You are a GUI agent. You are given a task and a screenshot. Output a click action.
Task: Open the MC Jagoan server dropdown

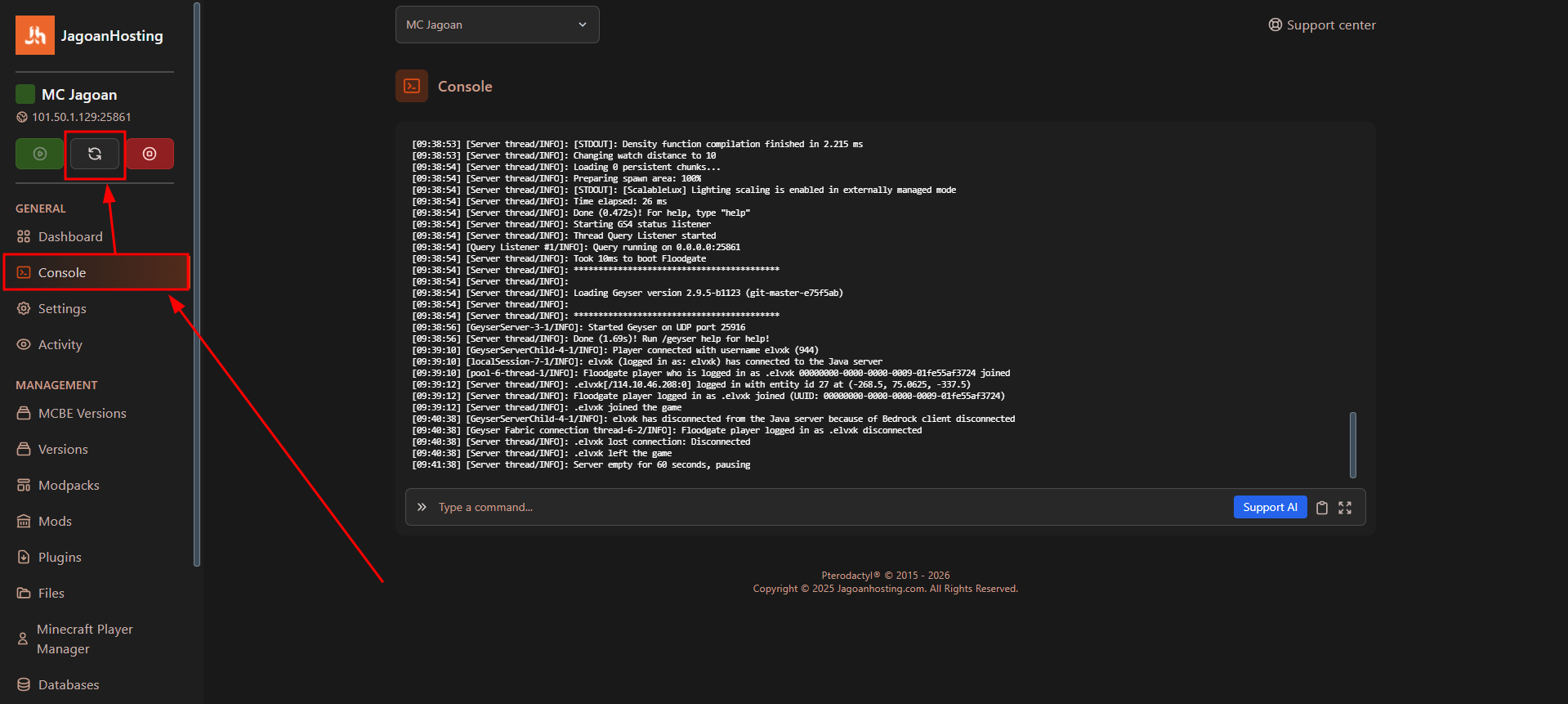point(497,25)
